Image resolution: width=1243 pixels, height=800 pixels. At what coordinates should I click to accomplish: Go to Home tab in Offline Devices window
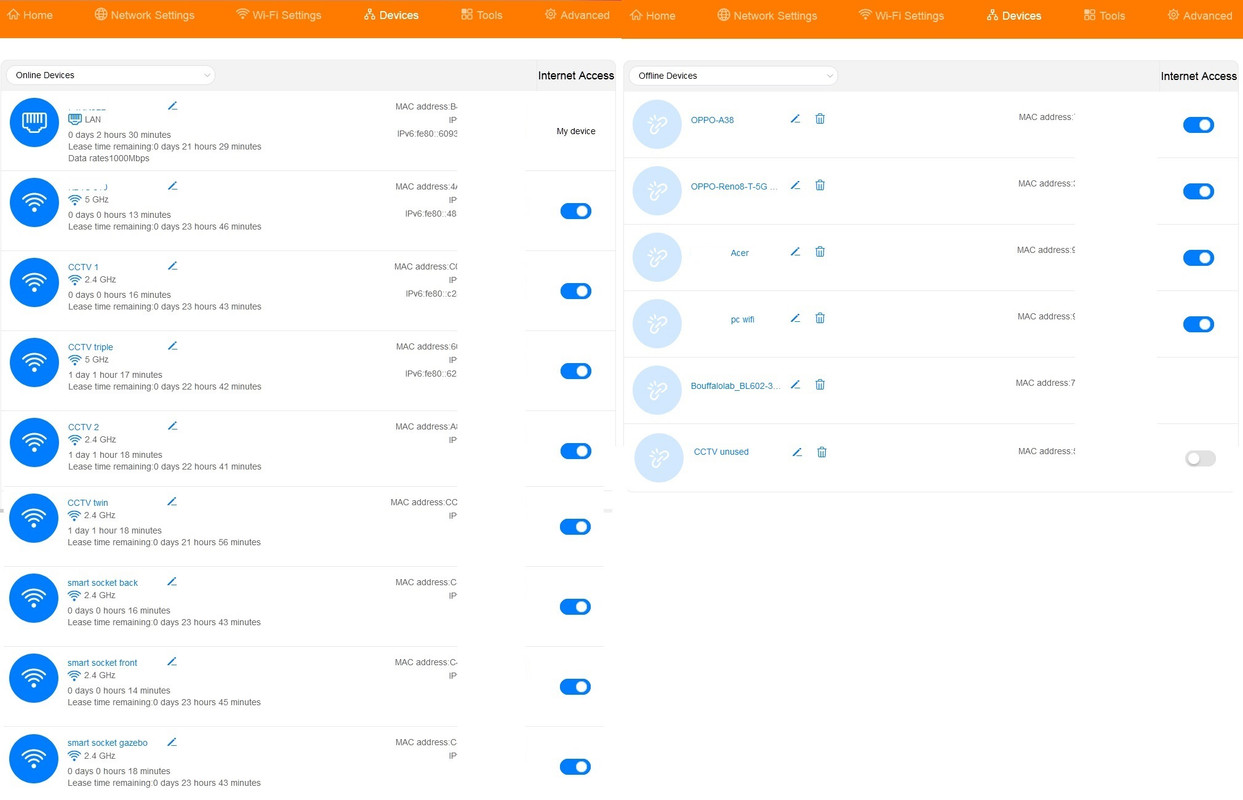[653, 15]
